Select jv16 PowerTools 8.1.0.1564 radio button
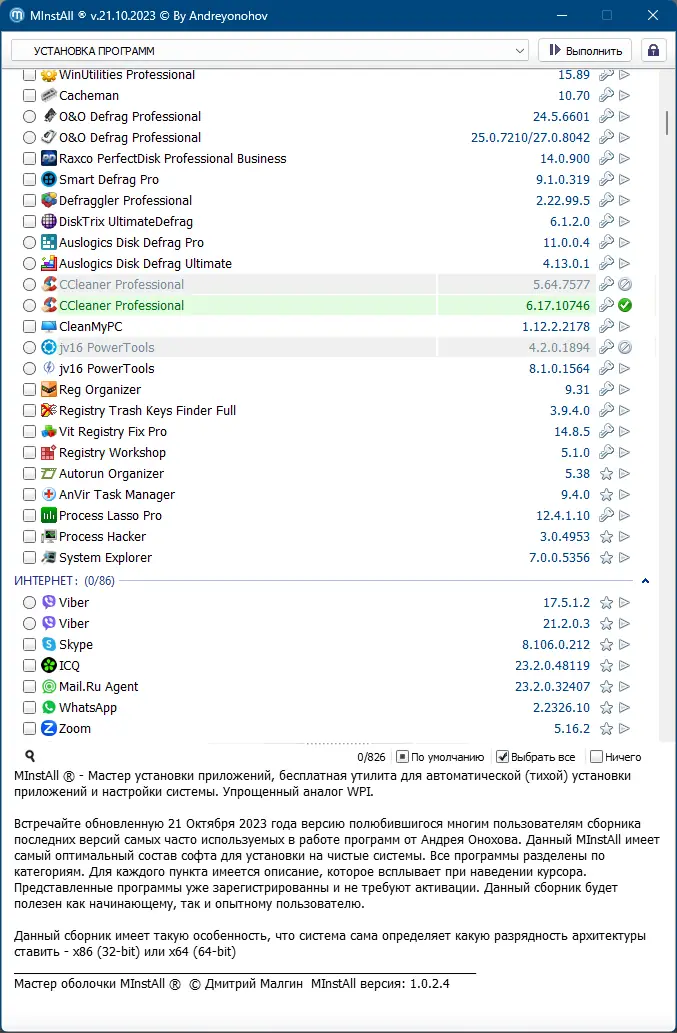 [x=29, y=368]
